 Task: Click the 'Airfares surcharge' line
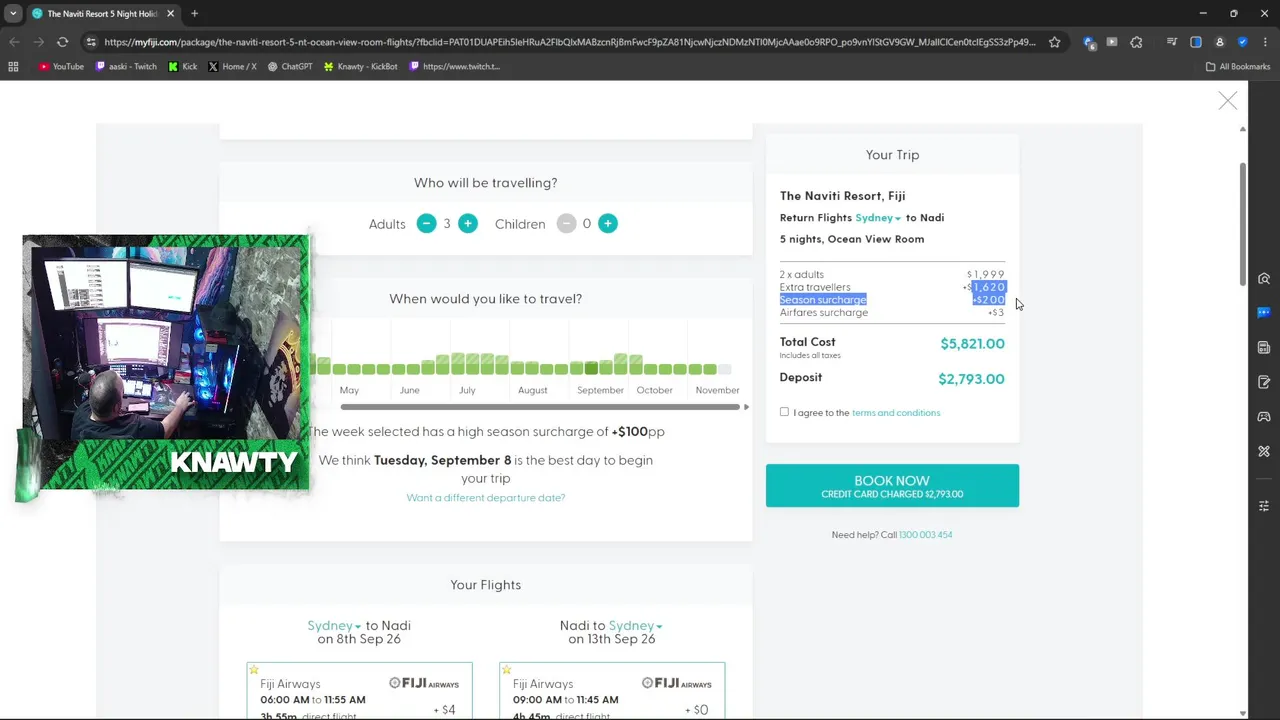point(892,313)
